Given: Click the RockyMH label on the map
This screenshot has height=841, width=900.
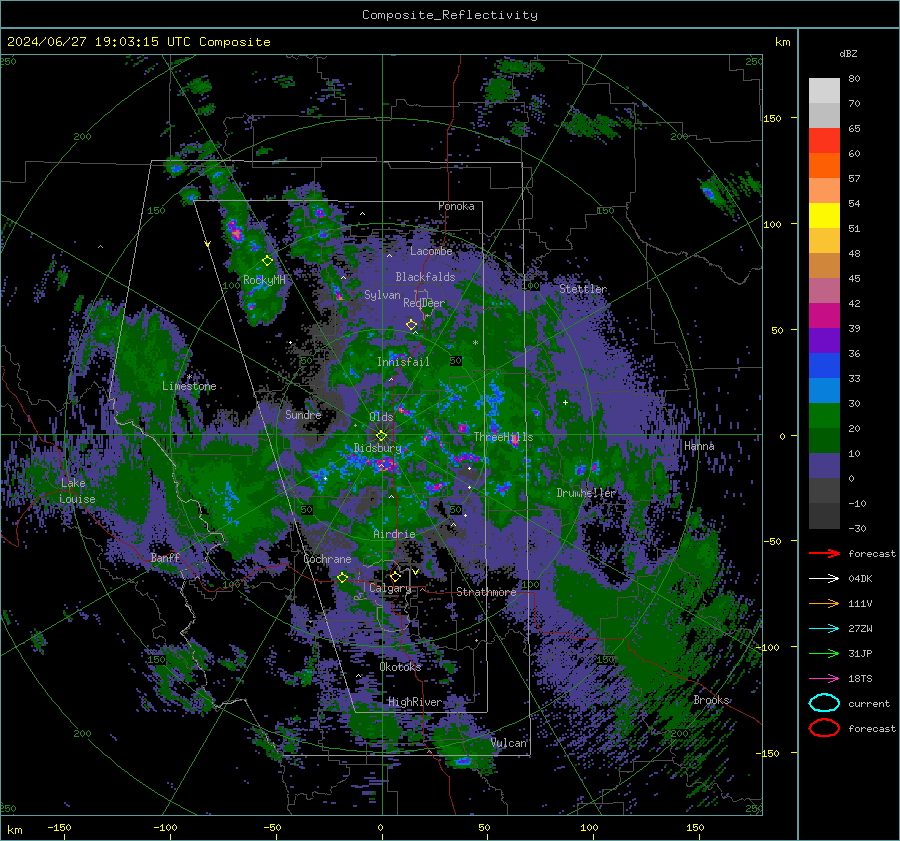Looking at the screenshot, I should 264,280.
